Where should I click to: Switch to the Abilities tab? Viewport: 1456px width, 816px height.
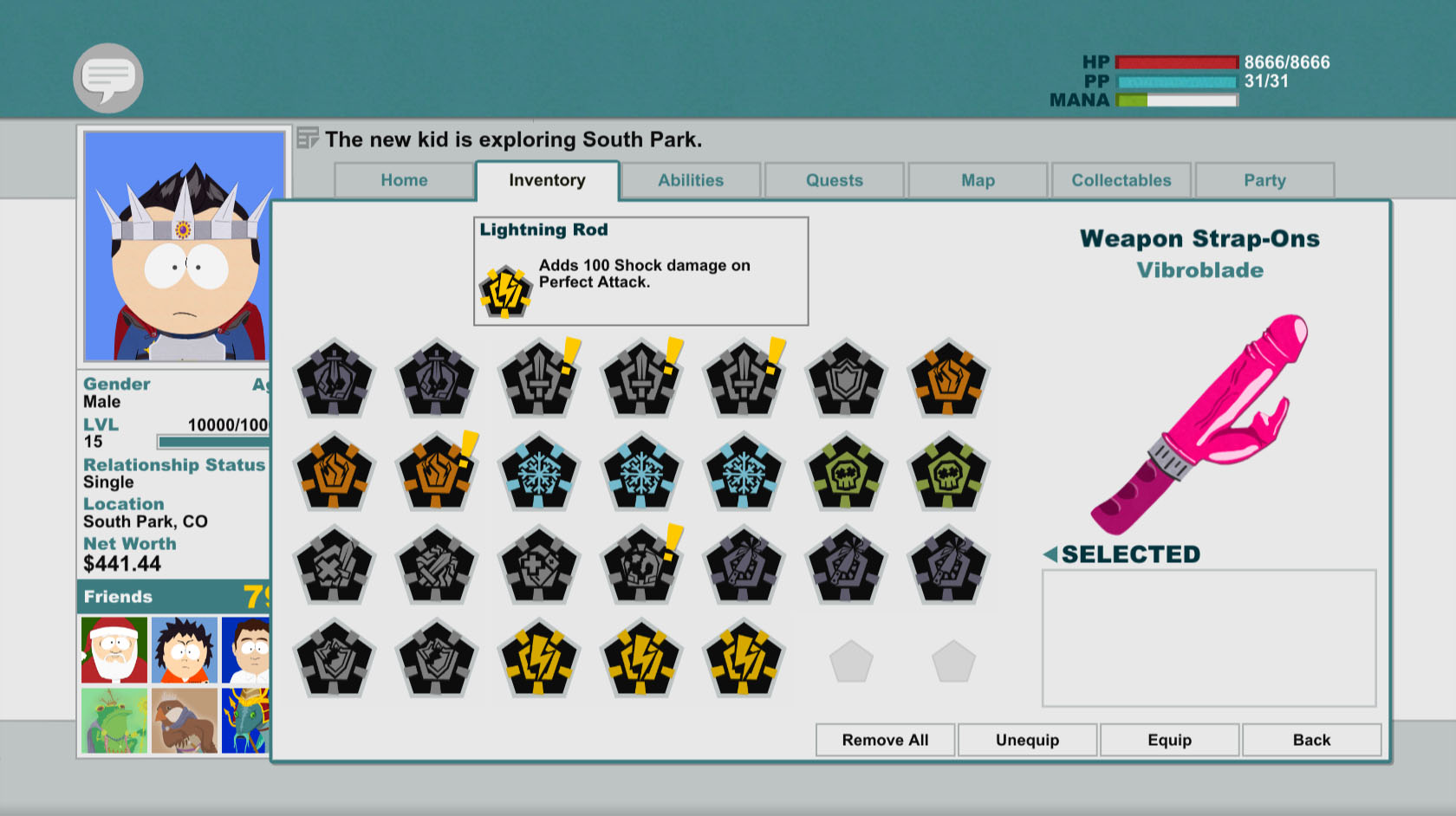691,180
